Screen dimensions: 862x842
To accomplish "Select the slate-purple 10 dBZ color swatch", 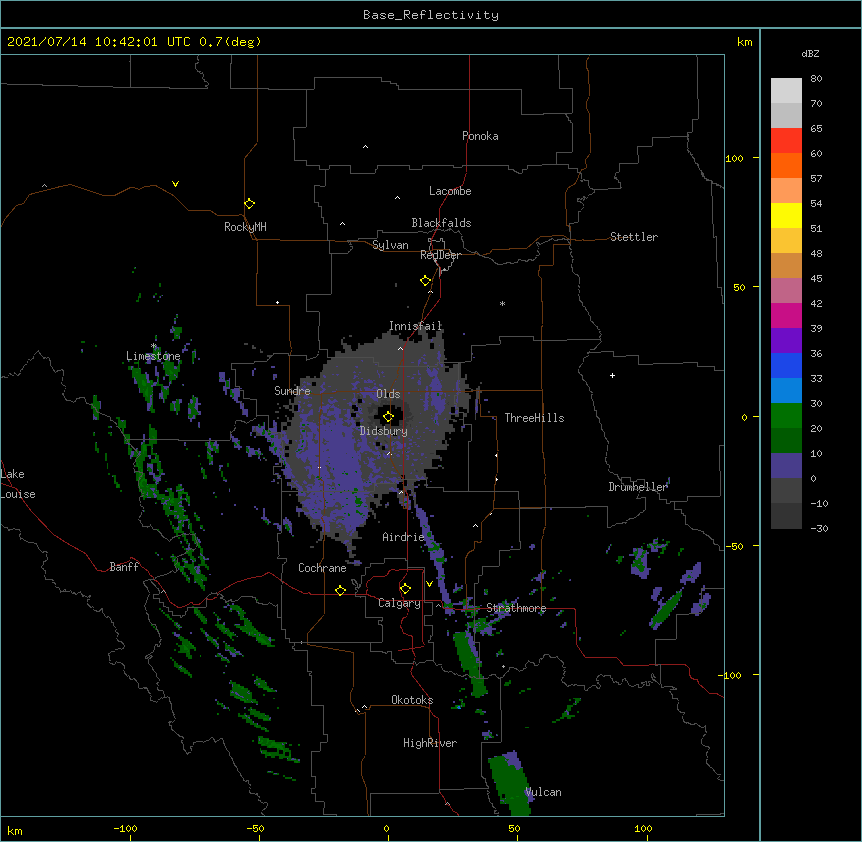I will coord(786,466).
